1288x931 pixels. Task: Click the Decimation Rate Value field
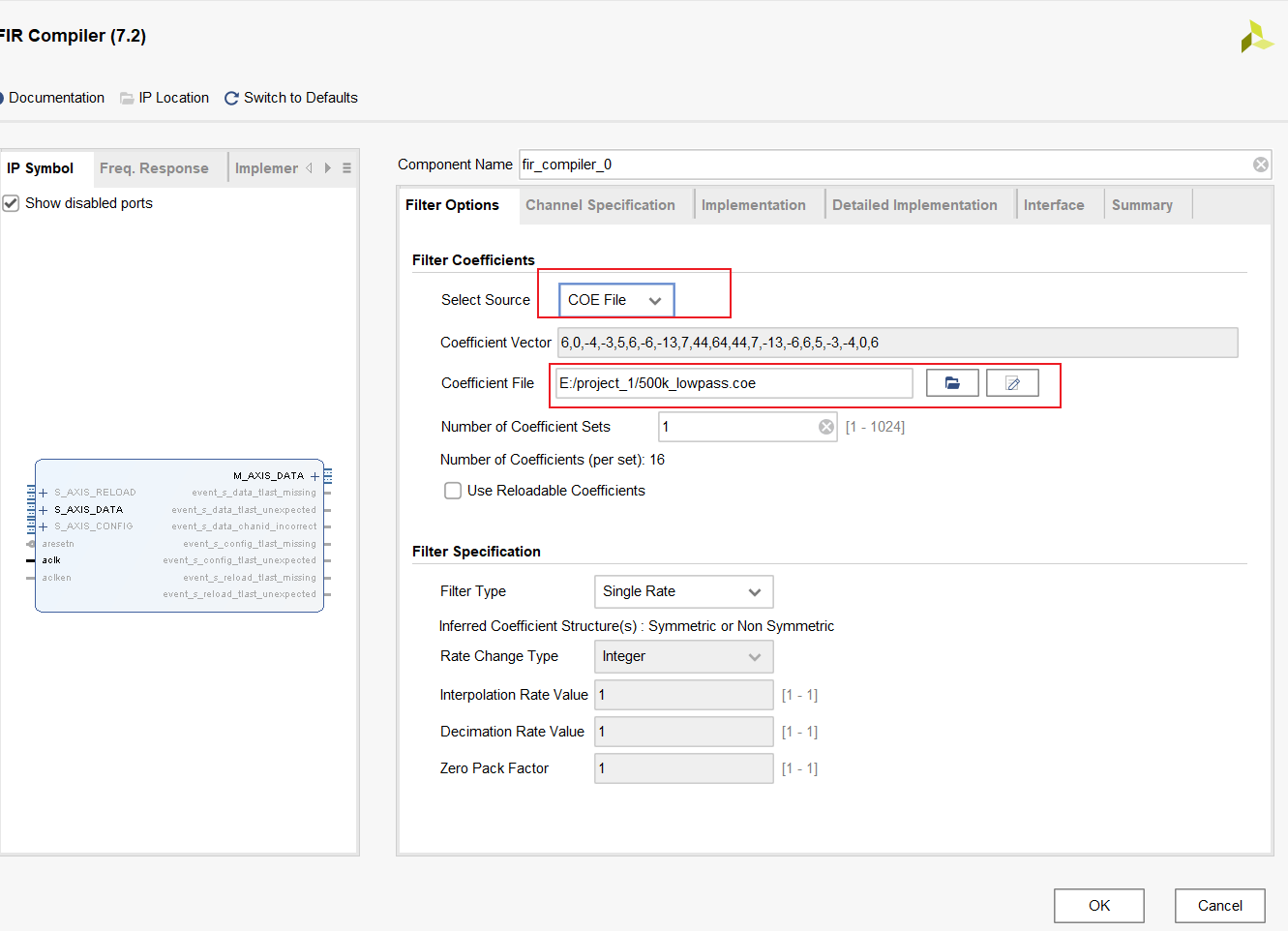pyautogui.click(x=684, y=732)
